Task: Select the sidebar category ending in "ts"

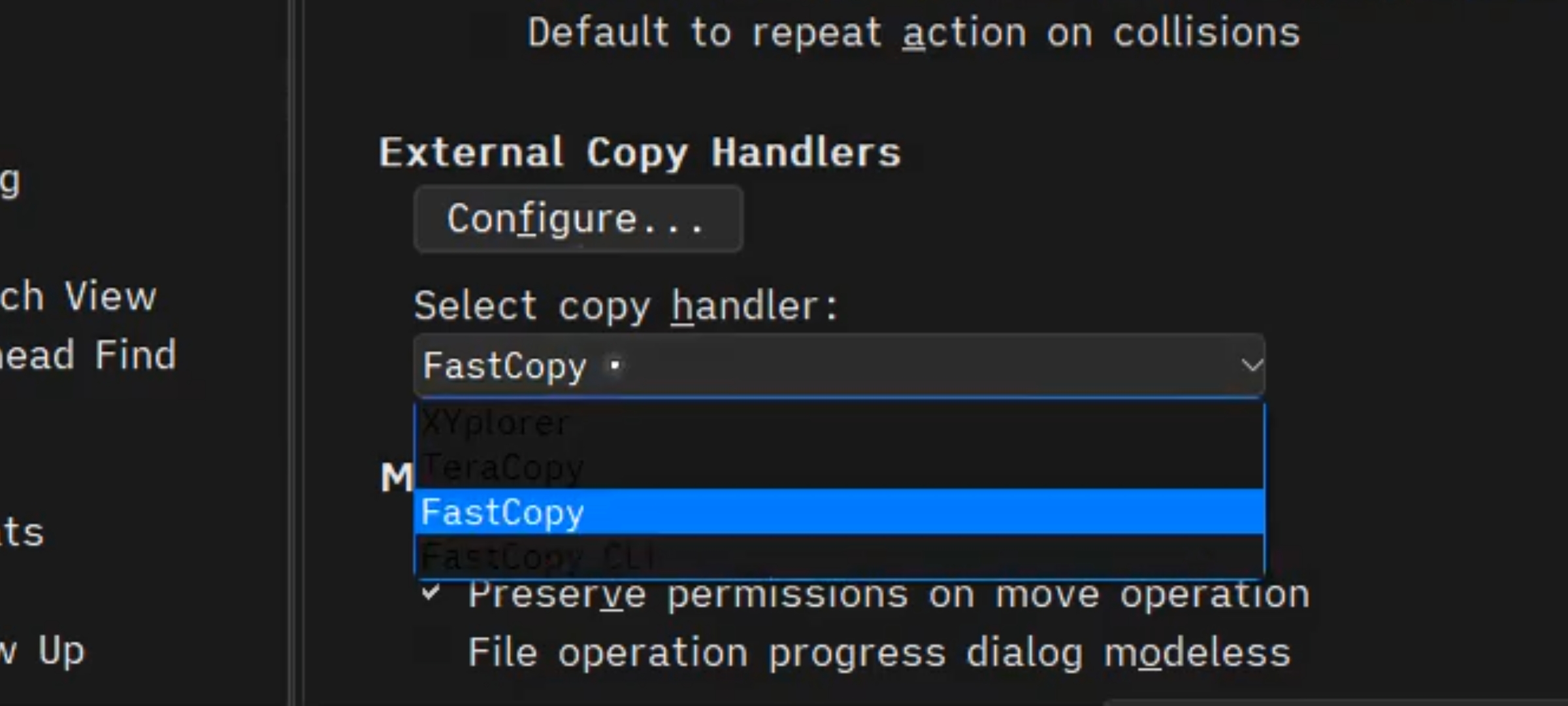Action: point(22,532)
